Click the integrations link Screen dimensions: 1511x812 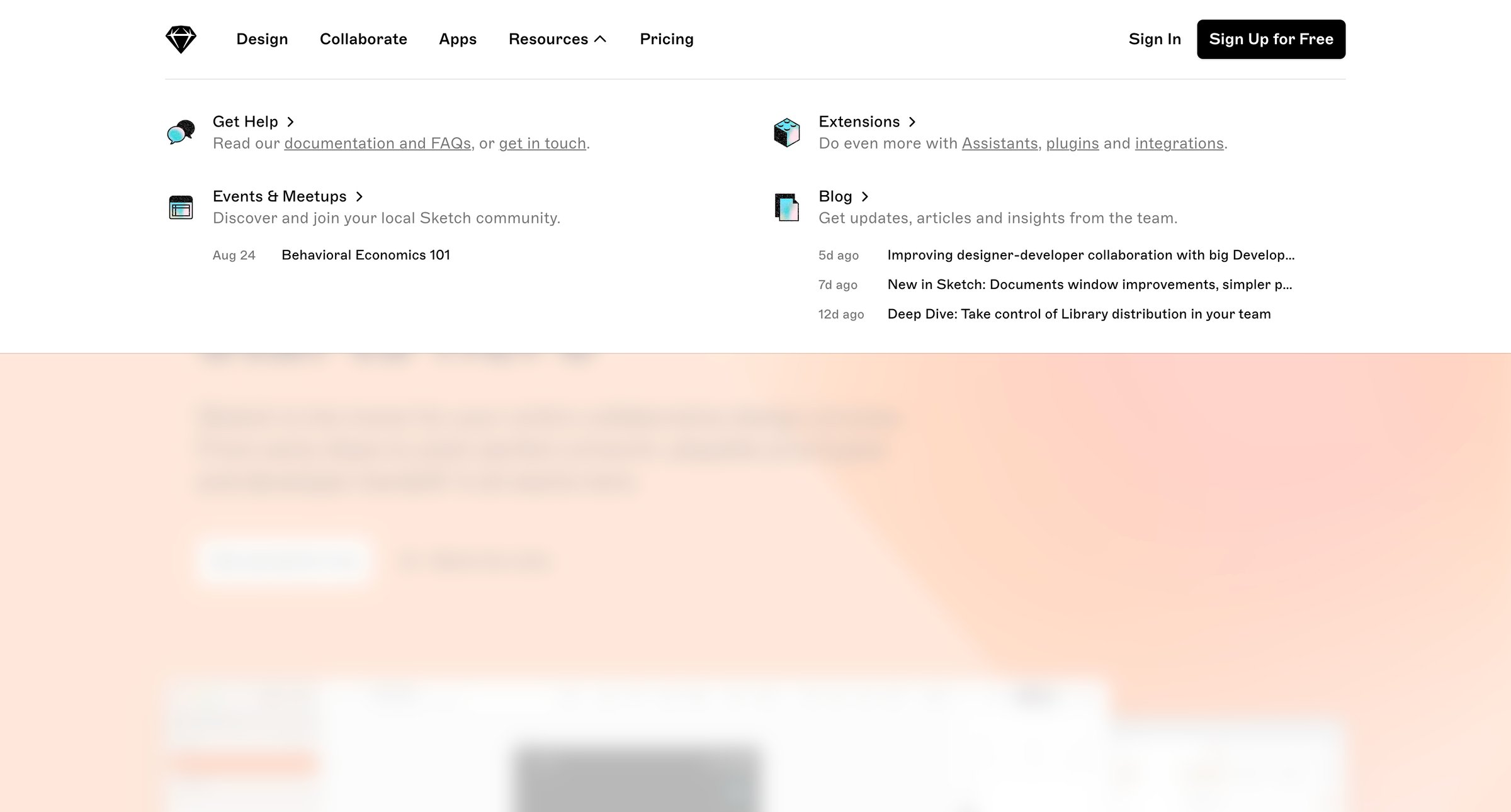coord(1179,144)
